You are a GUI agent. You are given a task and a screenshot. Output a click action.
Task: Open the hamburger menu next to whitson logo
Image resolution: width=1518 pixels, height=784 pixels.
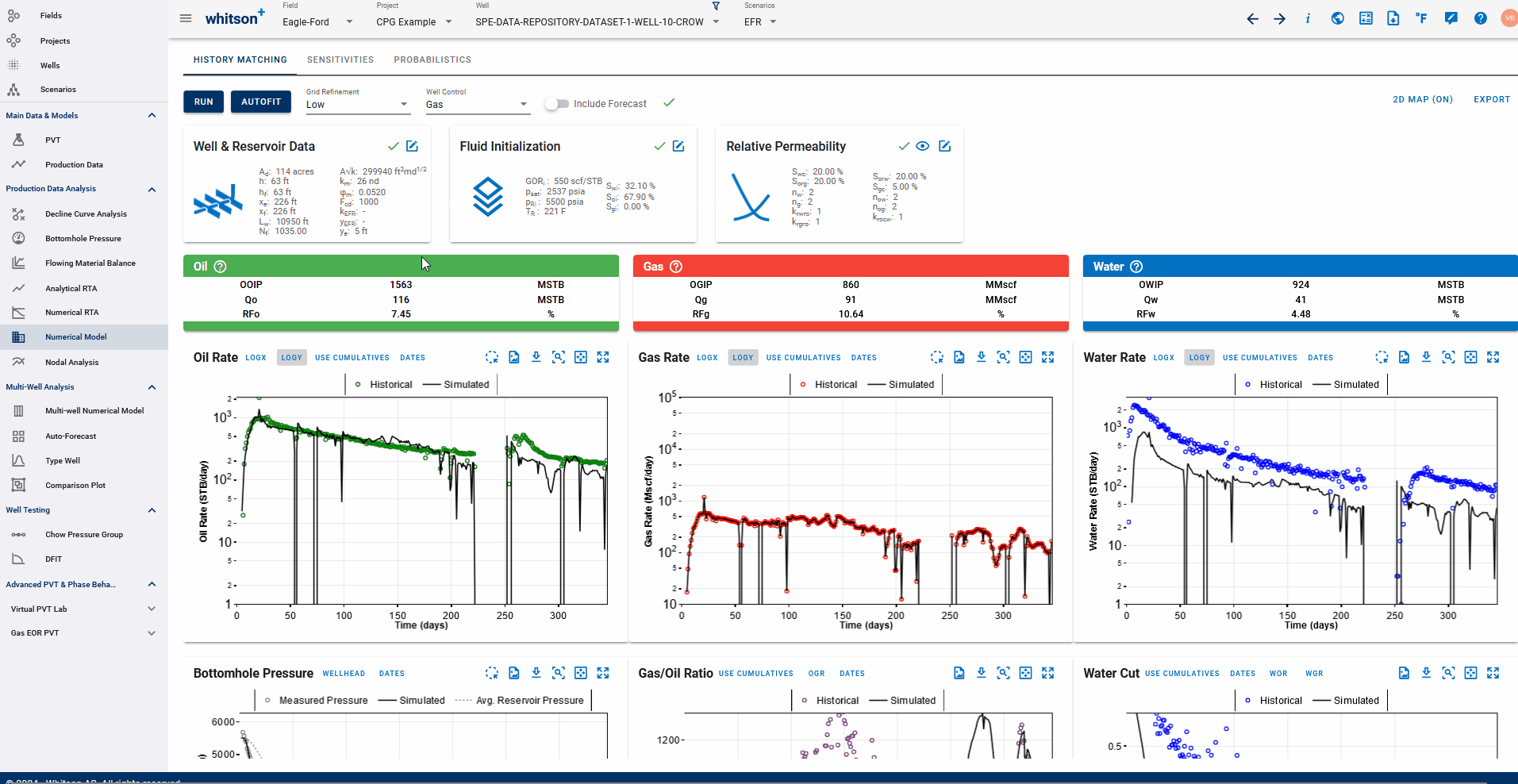pyautogui.click(x=186, y=18)
